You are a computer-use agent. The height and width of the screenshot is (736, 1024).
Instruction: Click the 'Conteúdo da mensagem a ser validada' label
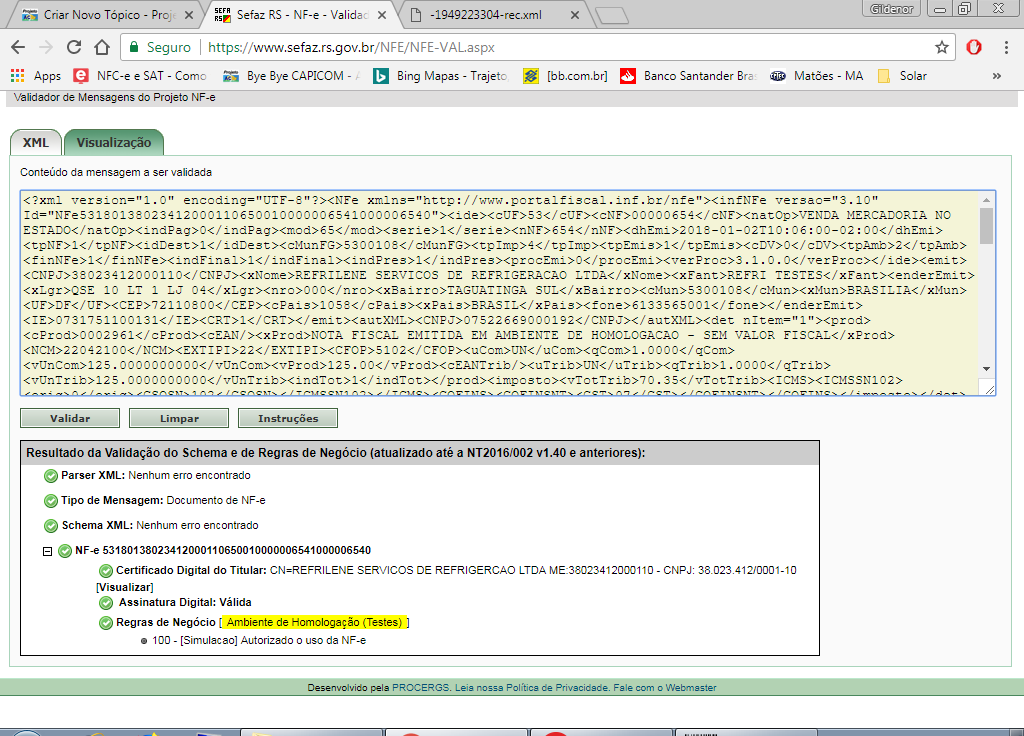(116, 172)
